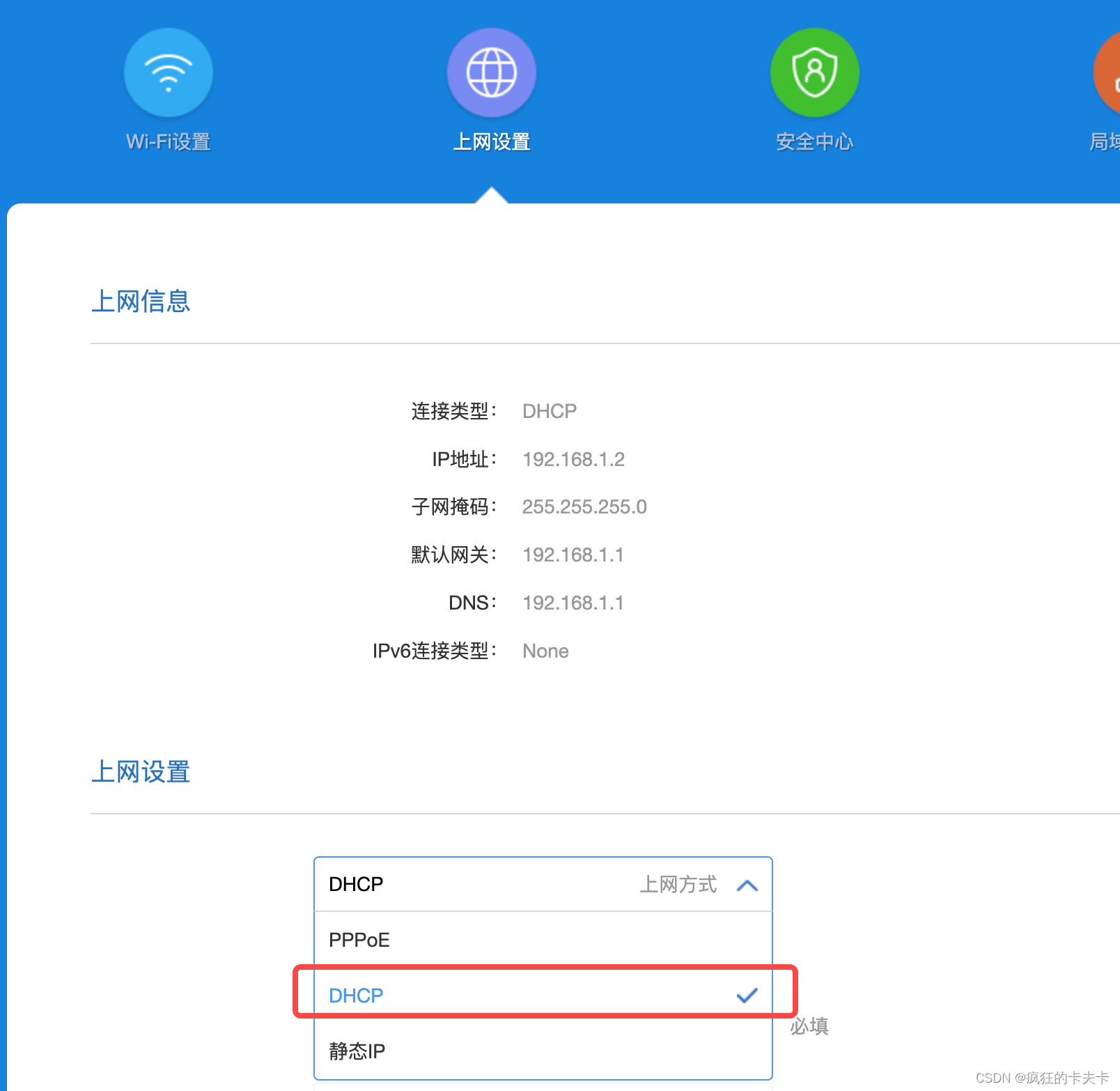Choose 静态IP from the dropdown list
Image resolution: width=1120 pixels, height=1091 pixels.
(x=543, y=1051)
